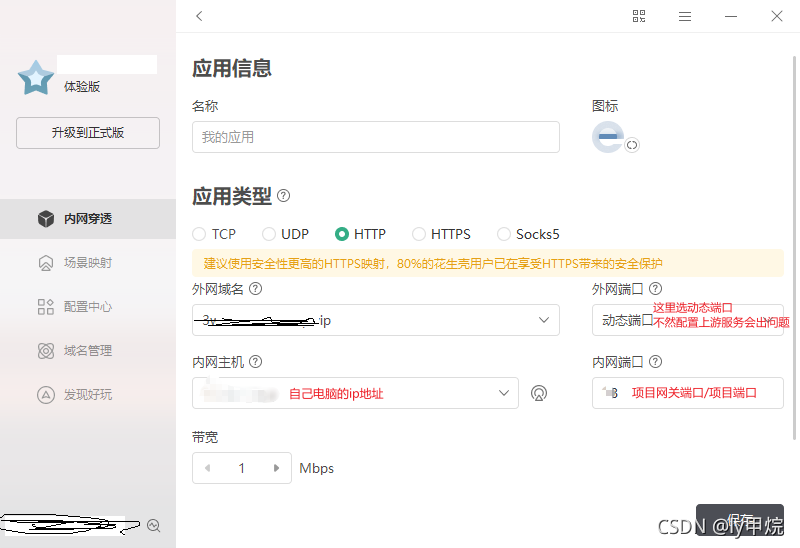Click the star user avatar icon
The image size is (800, 548).
(x=36, y=78)
